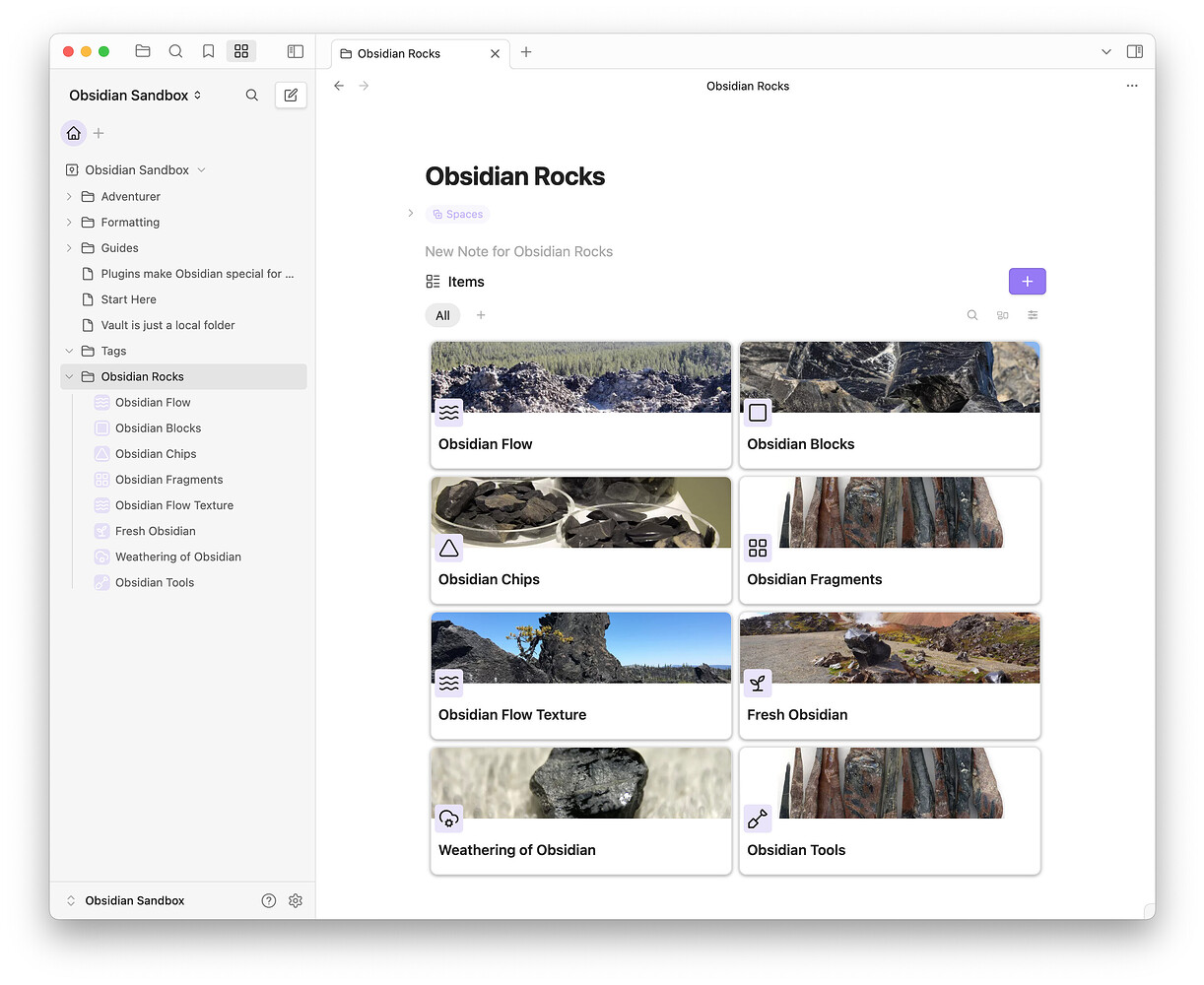Open view filter settings in the Items section
The height and width of the screenshot is (985, 1204).
pos(1033,314)
